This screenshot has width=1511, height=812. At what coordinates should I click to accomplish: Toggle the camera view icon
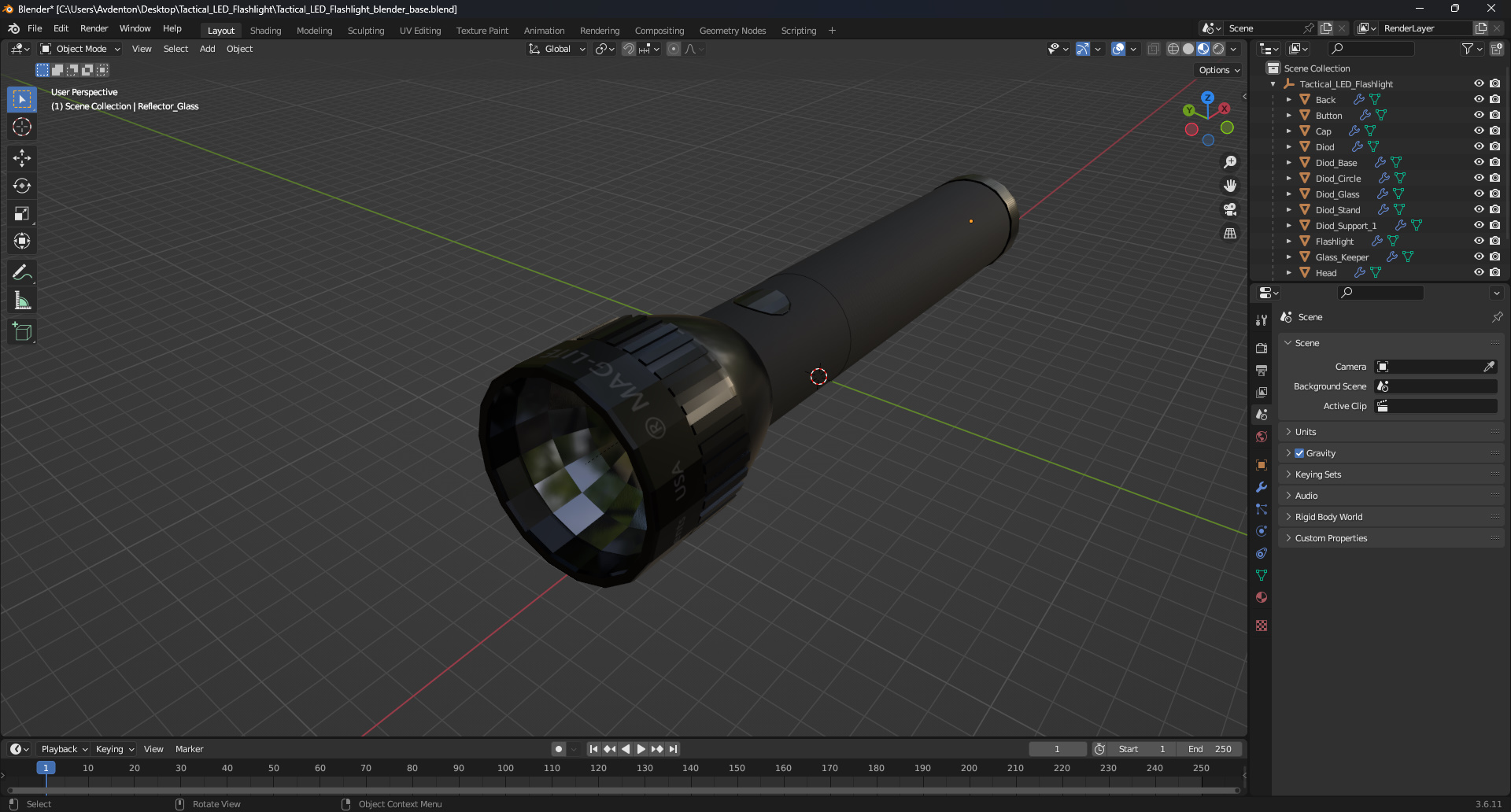click(x=1229, y=209)
